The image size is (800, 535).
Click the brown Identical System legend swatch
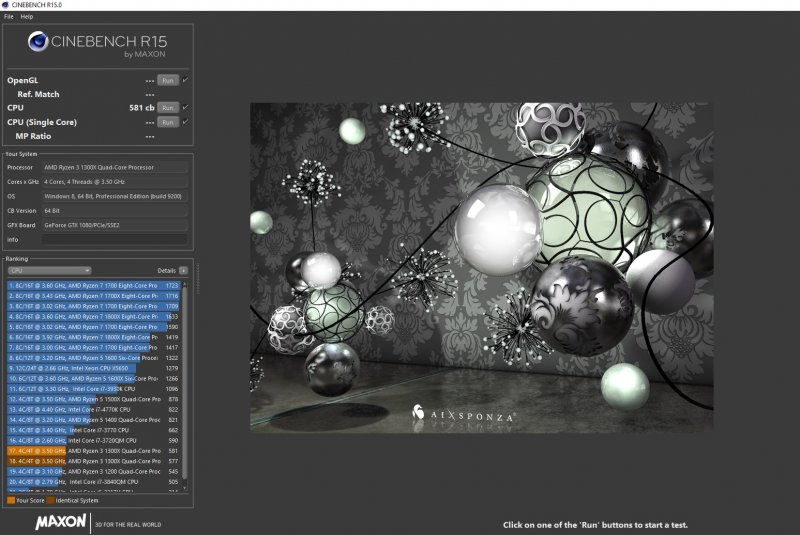click(50, 500)
